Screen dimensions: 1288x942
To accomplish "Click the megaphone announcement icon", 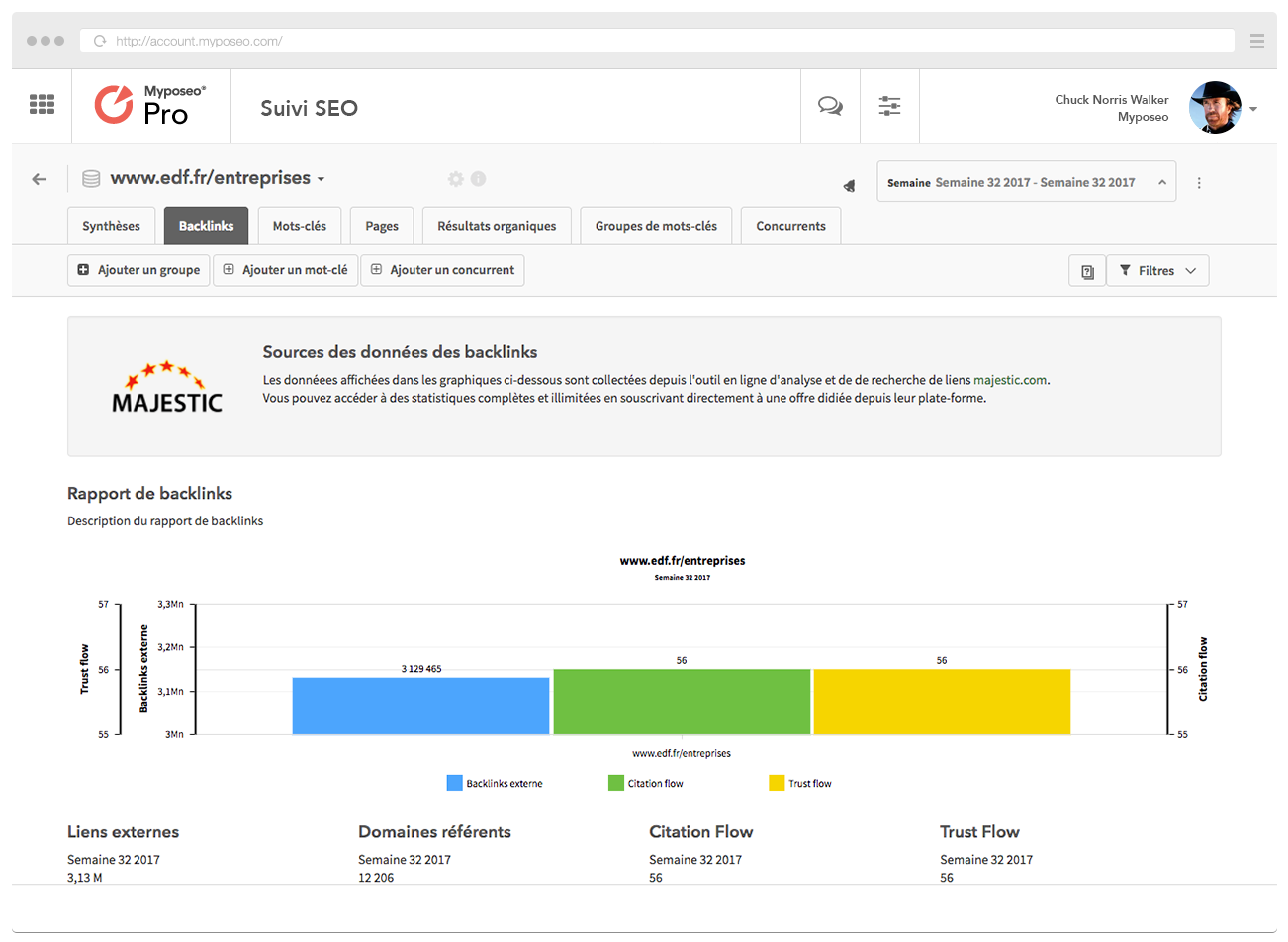I will (x=849, y=185).
